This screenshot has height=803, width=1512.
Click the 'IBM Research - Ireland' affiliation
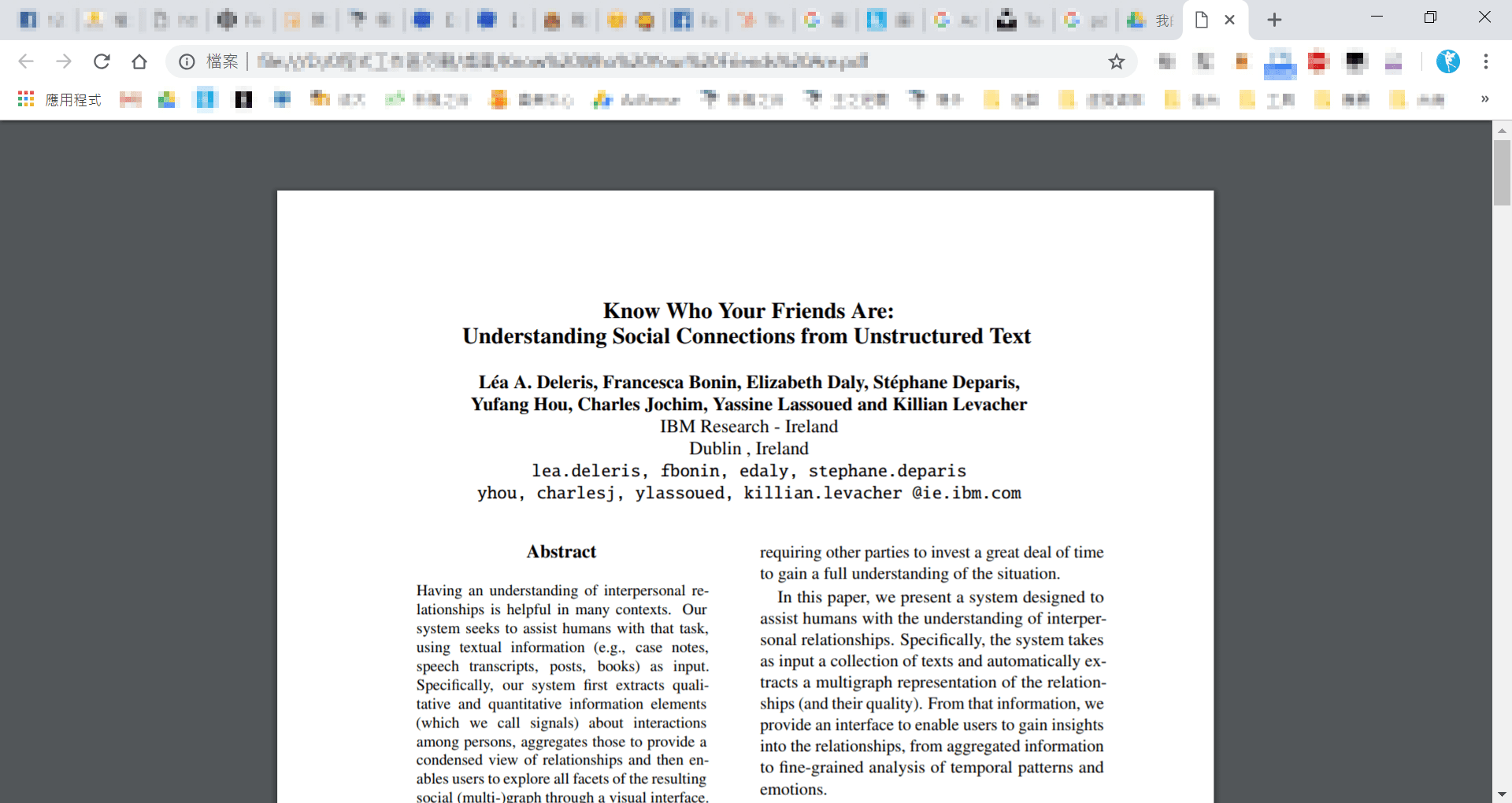coord(749,427)
